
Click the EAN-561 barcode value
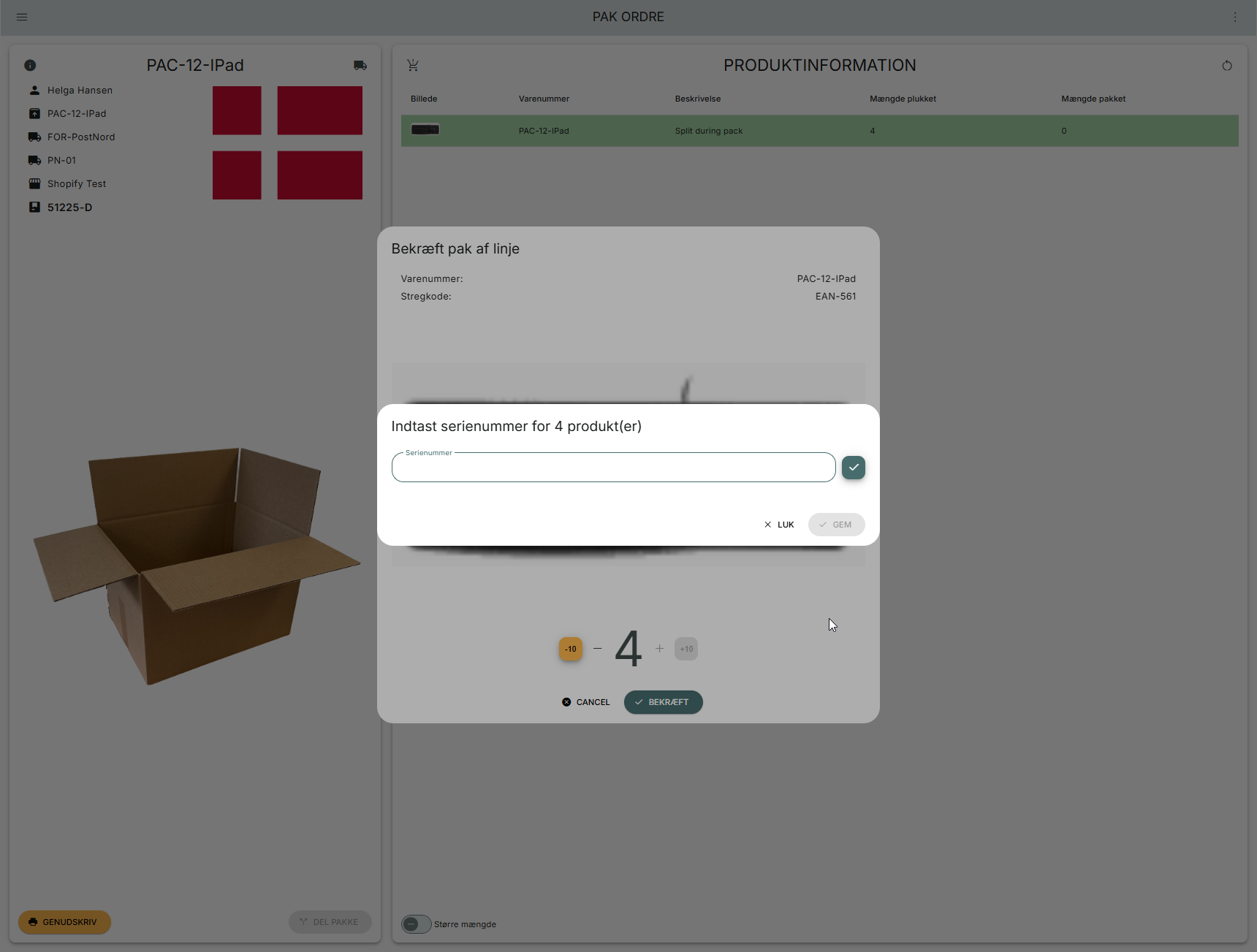click(x=835, y=296)
